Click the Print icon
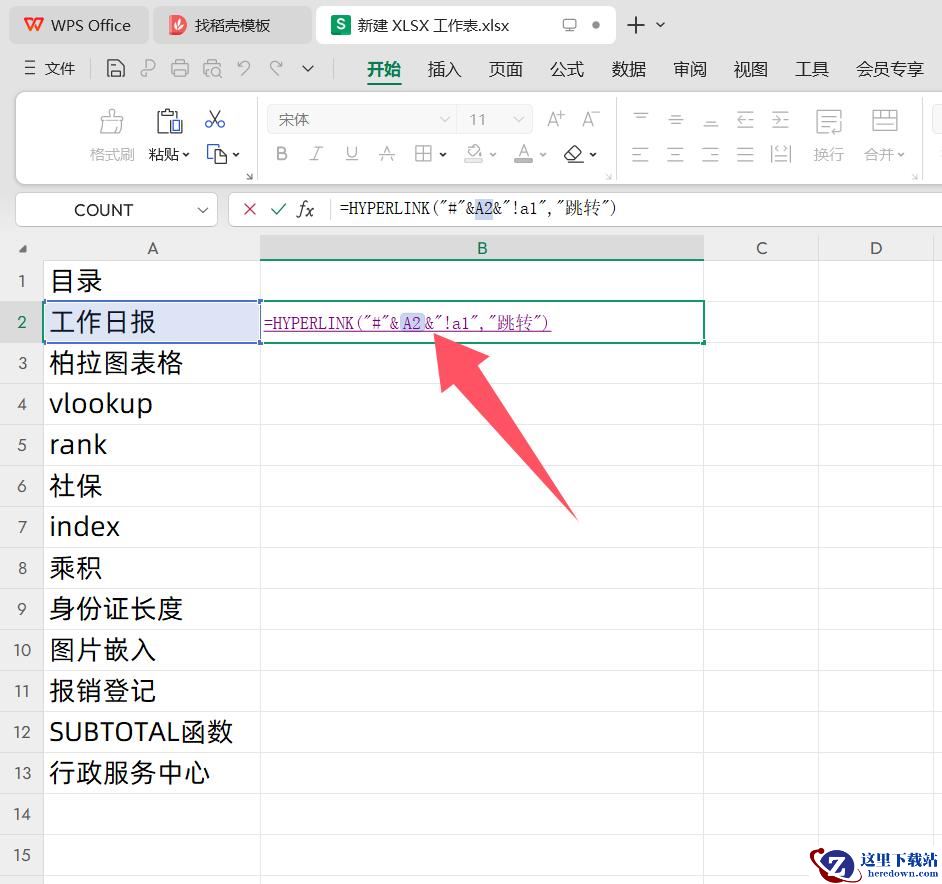 click(180, 69)
